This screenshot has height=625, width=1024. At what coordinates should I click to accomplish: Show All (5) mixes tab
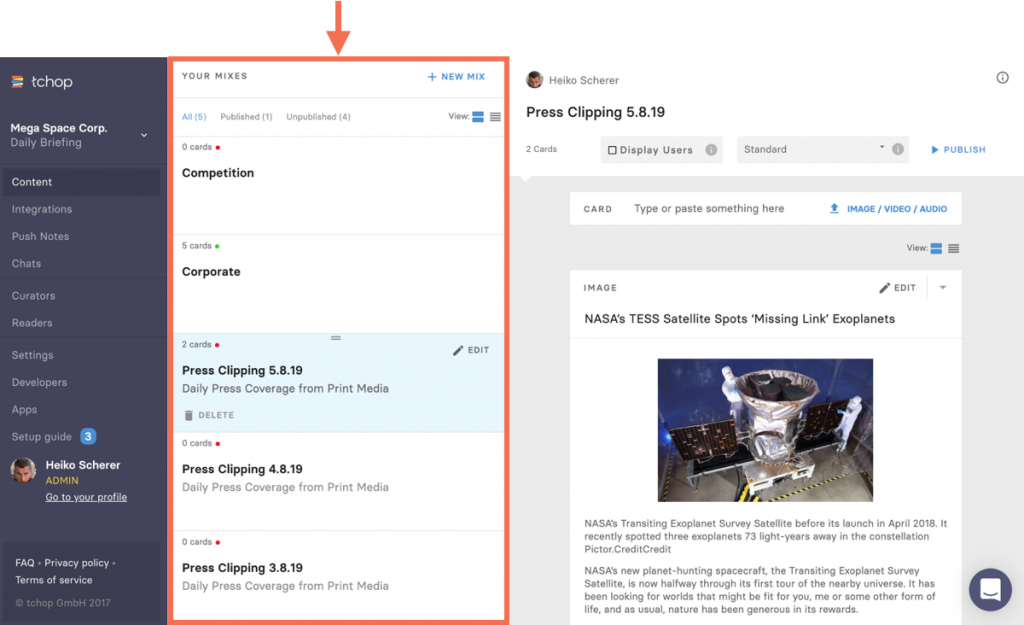click(194, 117)
